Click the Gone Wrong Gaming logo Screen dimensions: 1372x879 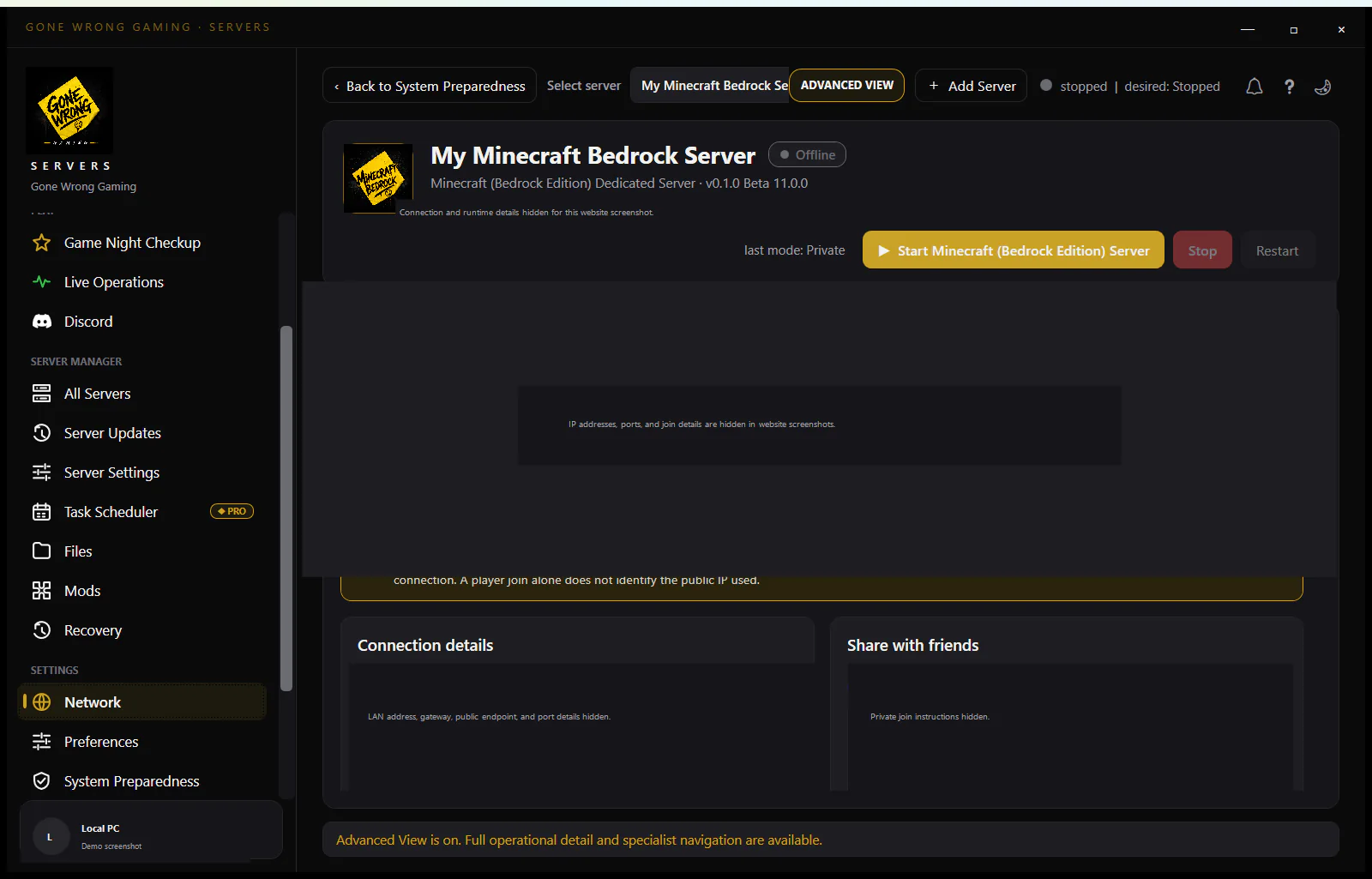point(69,111)
